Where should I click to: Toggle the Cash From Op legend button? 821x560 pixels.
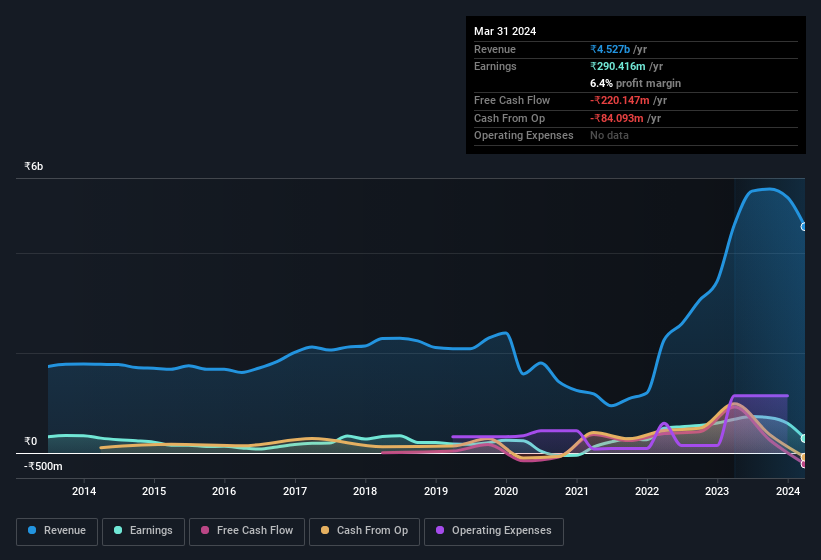364,531
